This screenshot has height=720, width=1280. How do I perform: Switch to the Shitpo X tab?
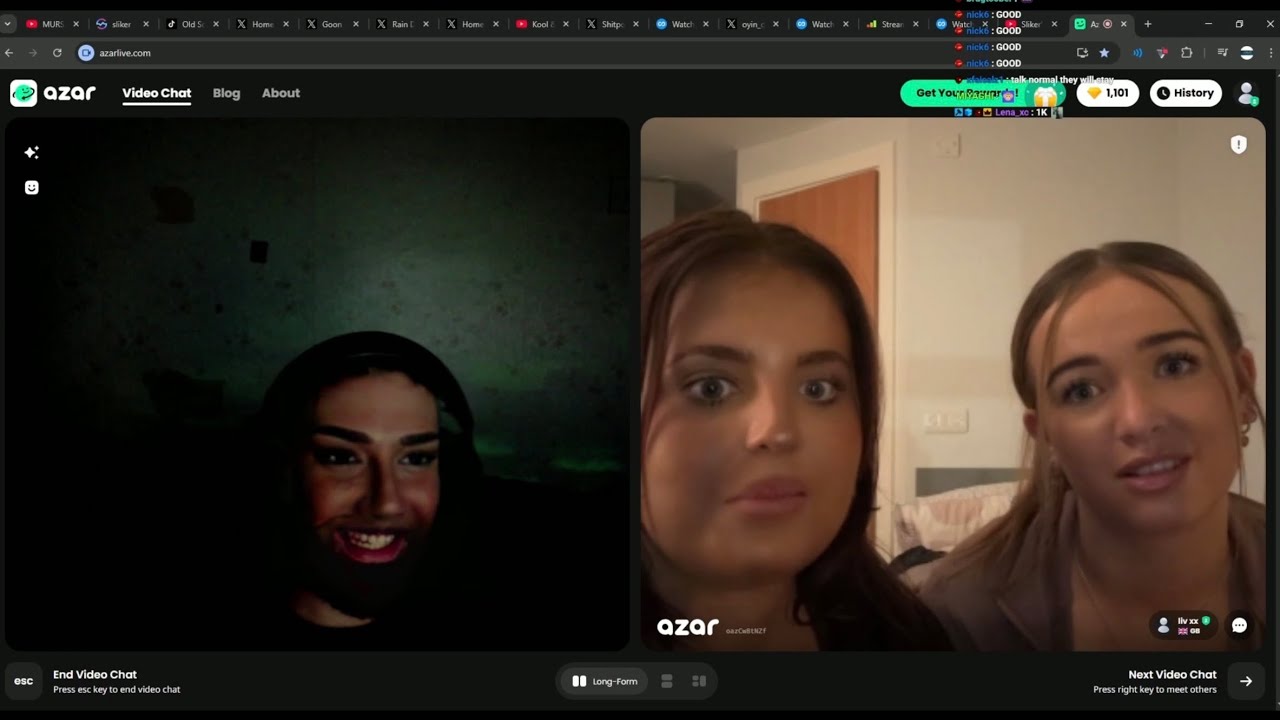click(x=611, y=24)
